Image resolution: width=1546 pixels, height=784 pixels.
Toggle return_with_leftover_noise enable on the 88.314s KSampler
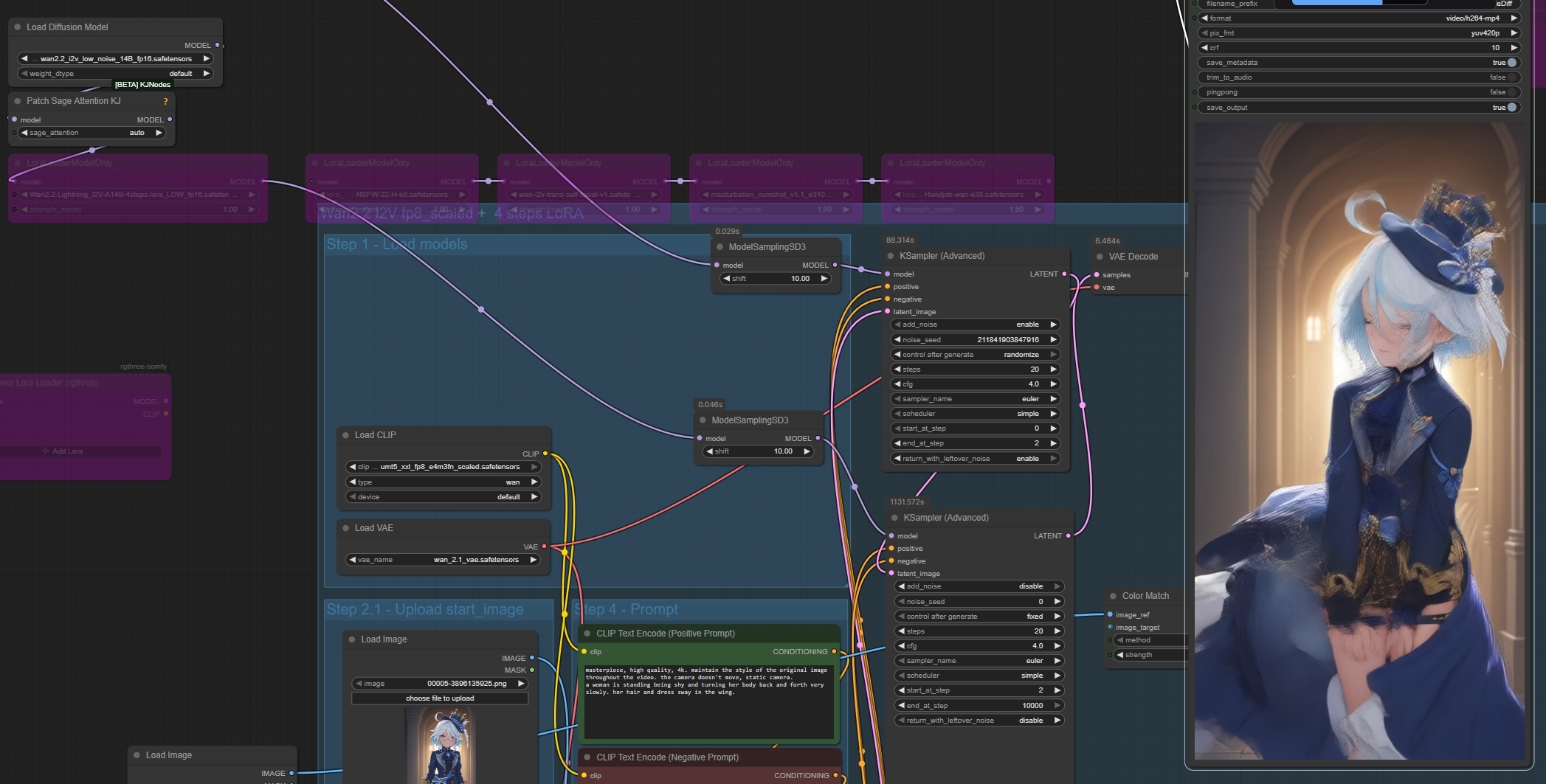click(976, 459)
